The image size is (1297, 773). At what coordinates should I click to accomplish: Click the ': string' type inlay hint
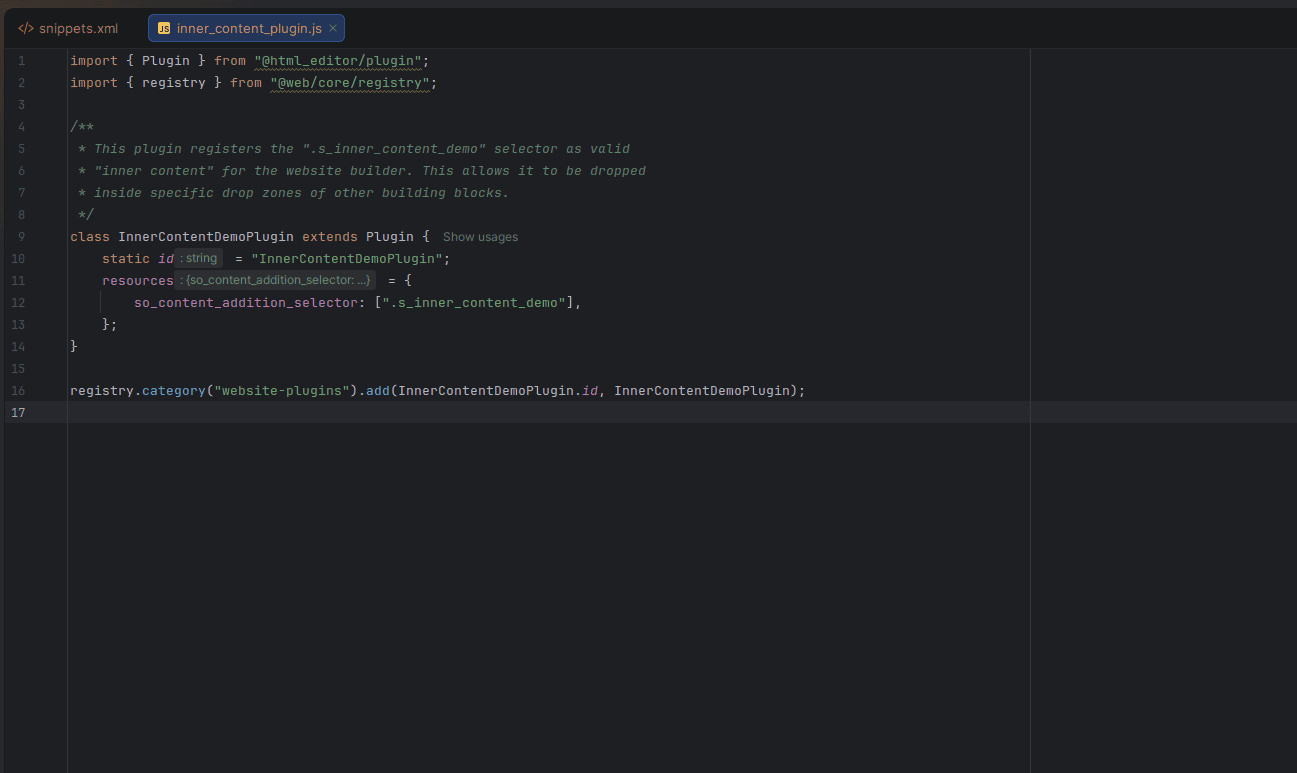click(x=199, y=258)
